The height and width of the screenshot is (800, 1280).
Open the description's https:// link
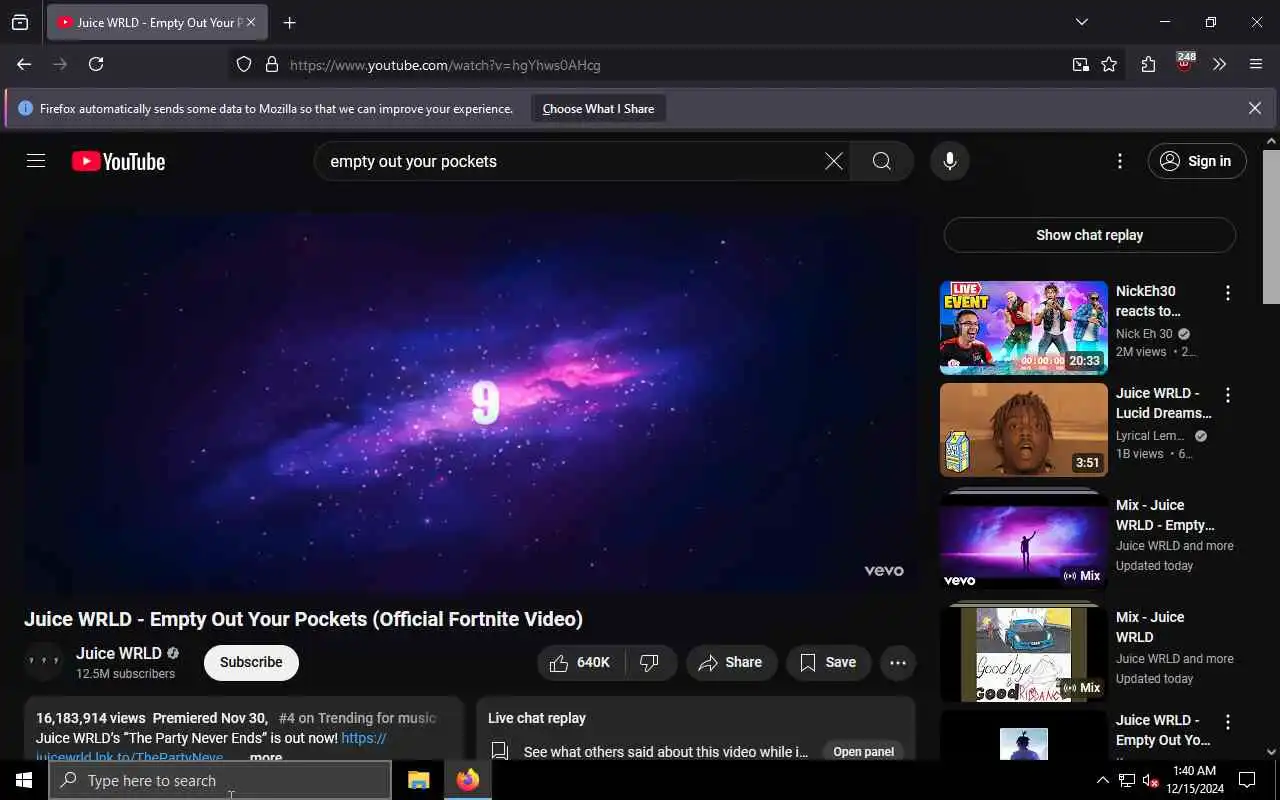[x=364, y=738]
